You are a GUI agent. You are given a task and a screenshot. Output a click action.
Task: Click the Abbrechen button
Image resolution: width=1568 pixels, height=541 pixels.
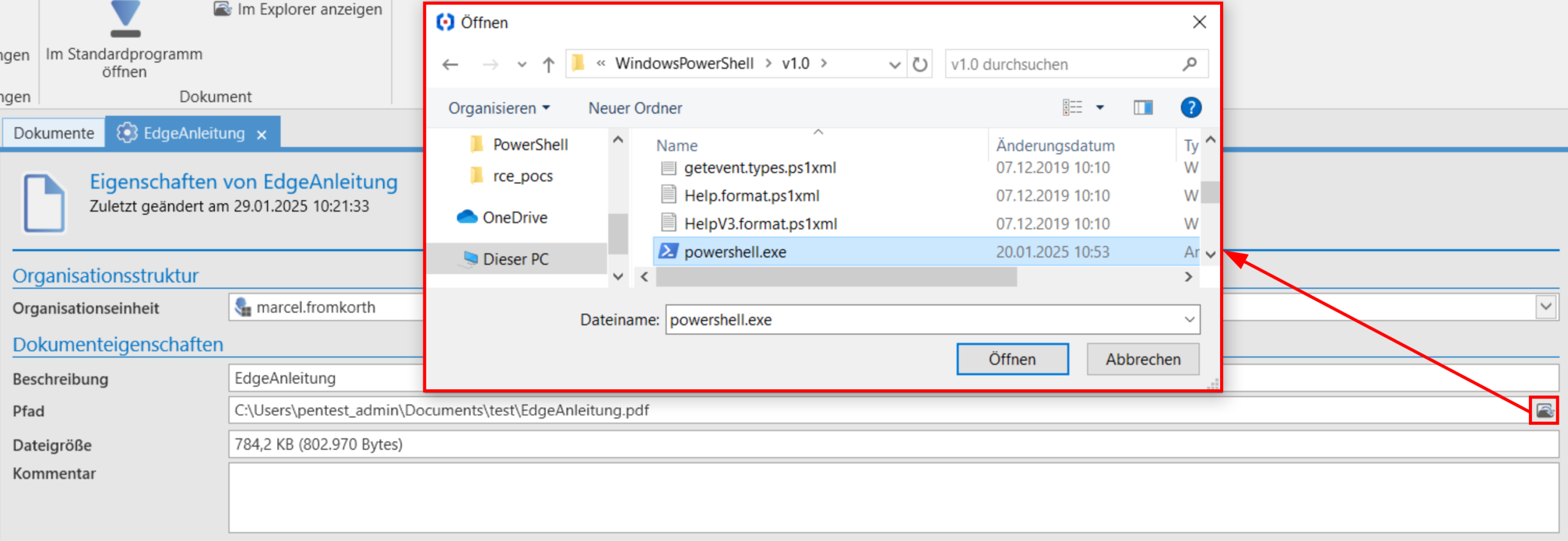1143,359
